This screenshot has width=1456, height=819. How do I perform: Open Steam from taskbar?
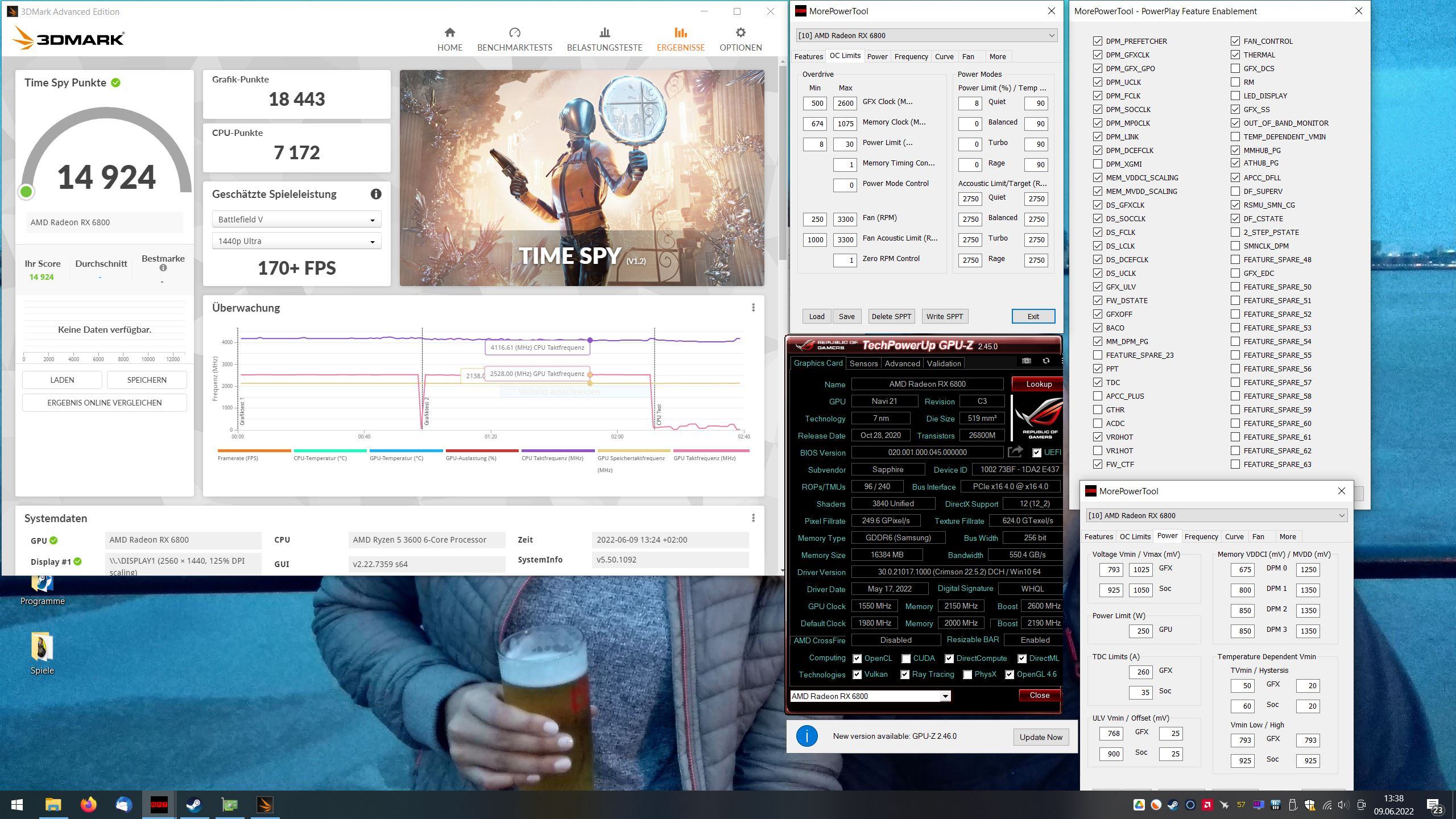coord(194,805)
